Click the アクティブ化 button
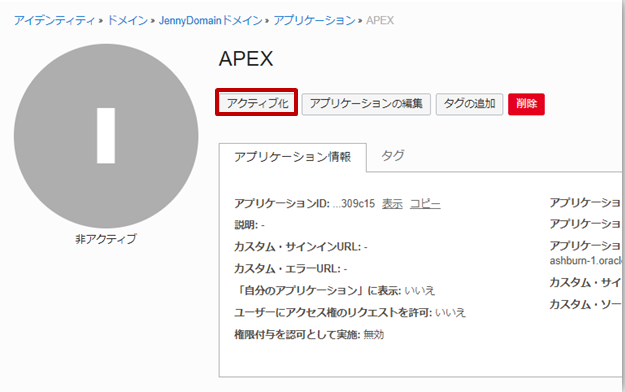625x392 pixels. click(257, 103)
